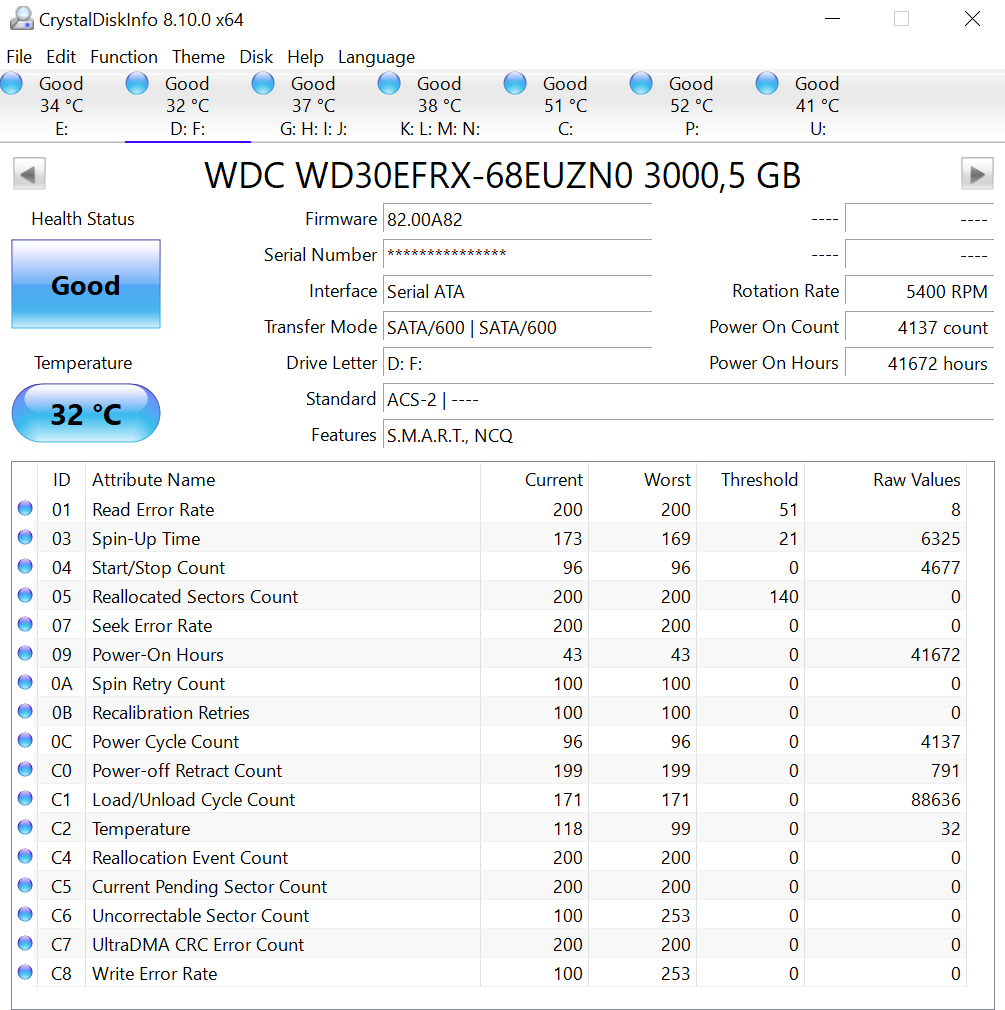Close the CrystalDiskInfo window
The width and height of the screenshot is (1005, 1010).
972,19
